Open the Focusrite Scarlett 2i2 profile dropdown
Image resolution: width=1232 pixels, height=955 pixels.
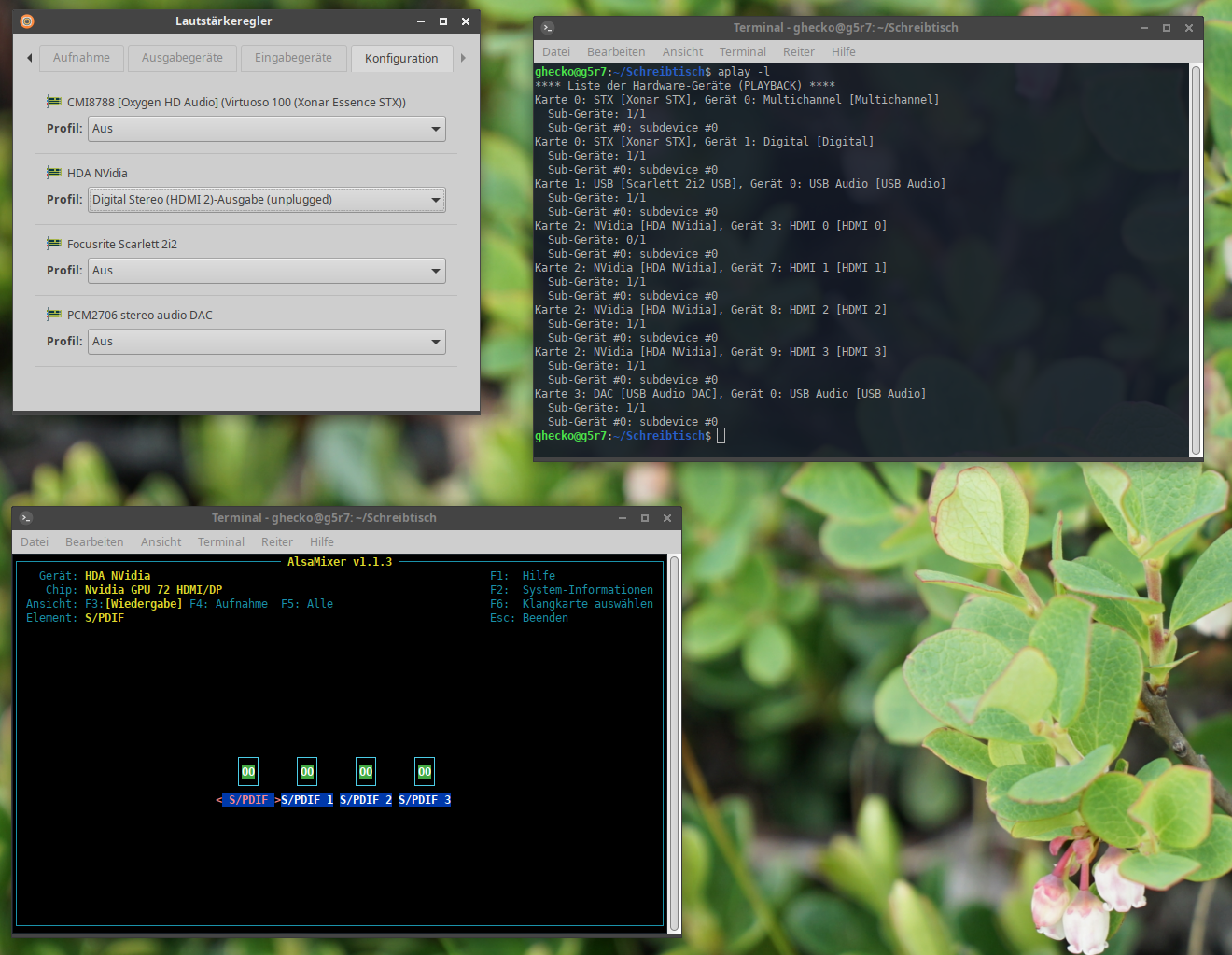267,271
